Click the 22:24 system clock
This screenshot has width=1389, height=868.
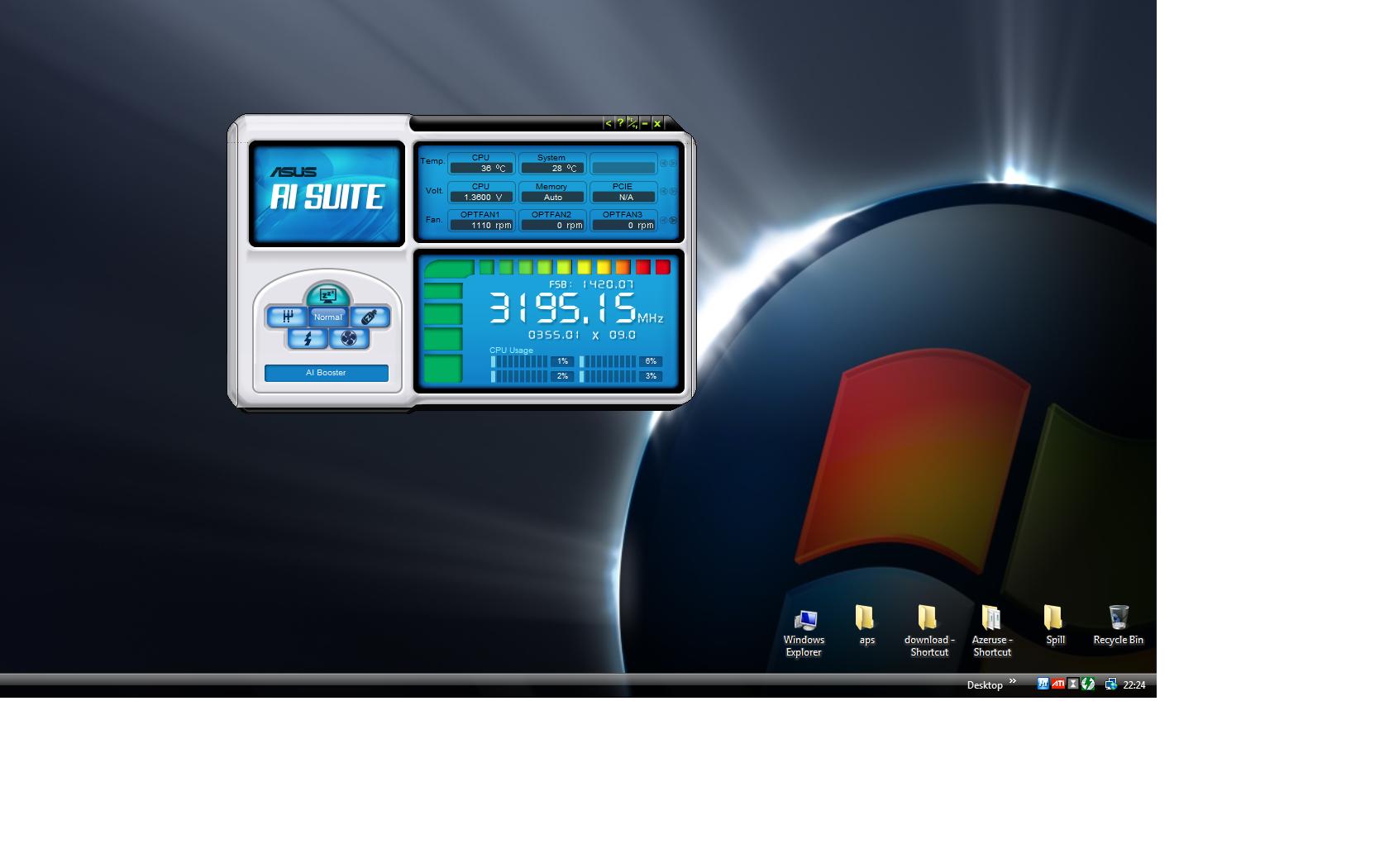1134,685
